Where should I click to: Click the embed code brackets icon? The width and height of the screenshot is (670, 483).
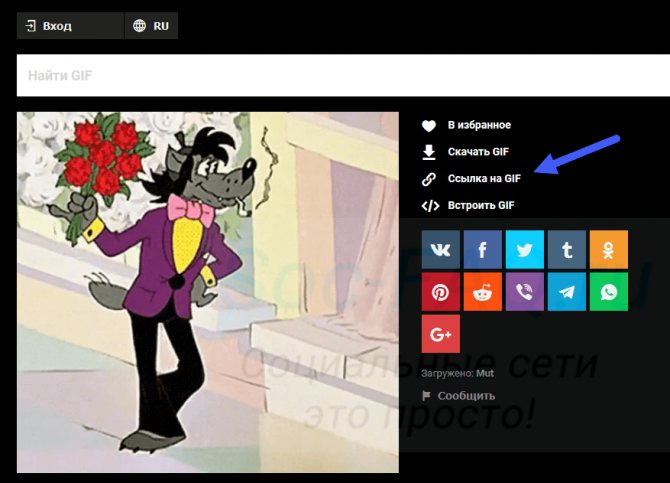430,206
